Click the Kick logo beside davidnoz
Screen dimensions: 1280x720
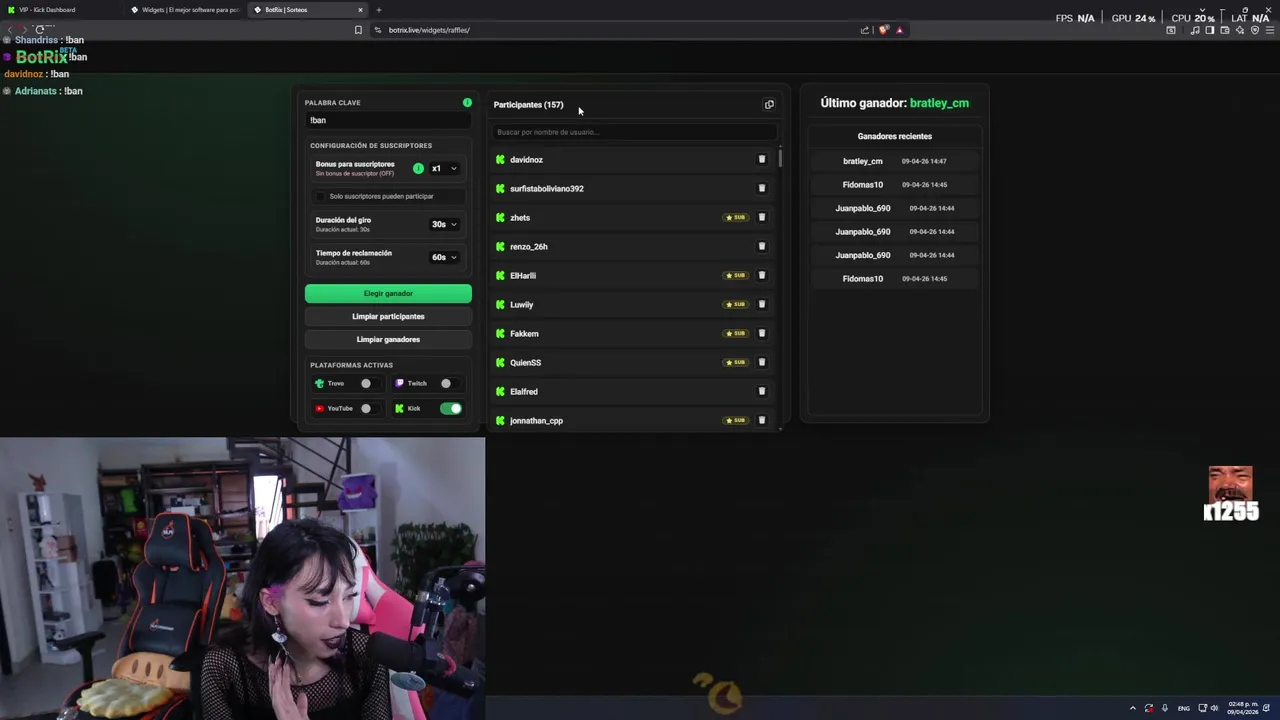pos(500,159)
